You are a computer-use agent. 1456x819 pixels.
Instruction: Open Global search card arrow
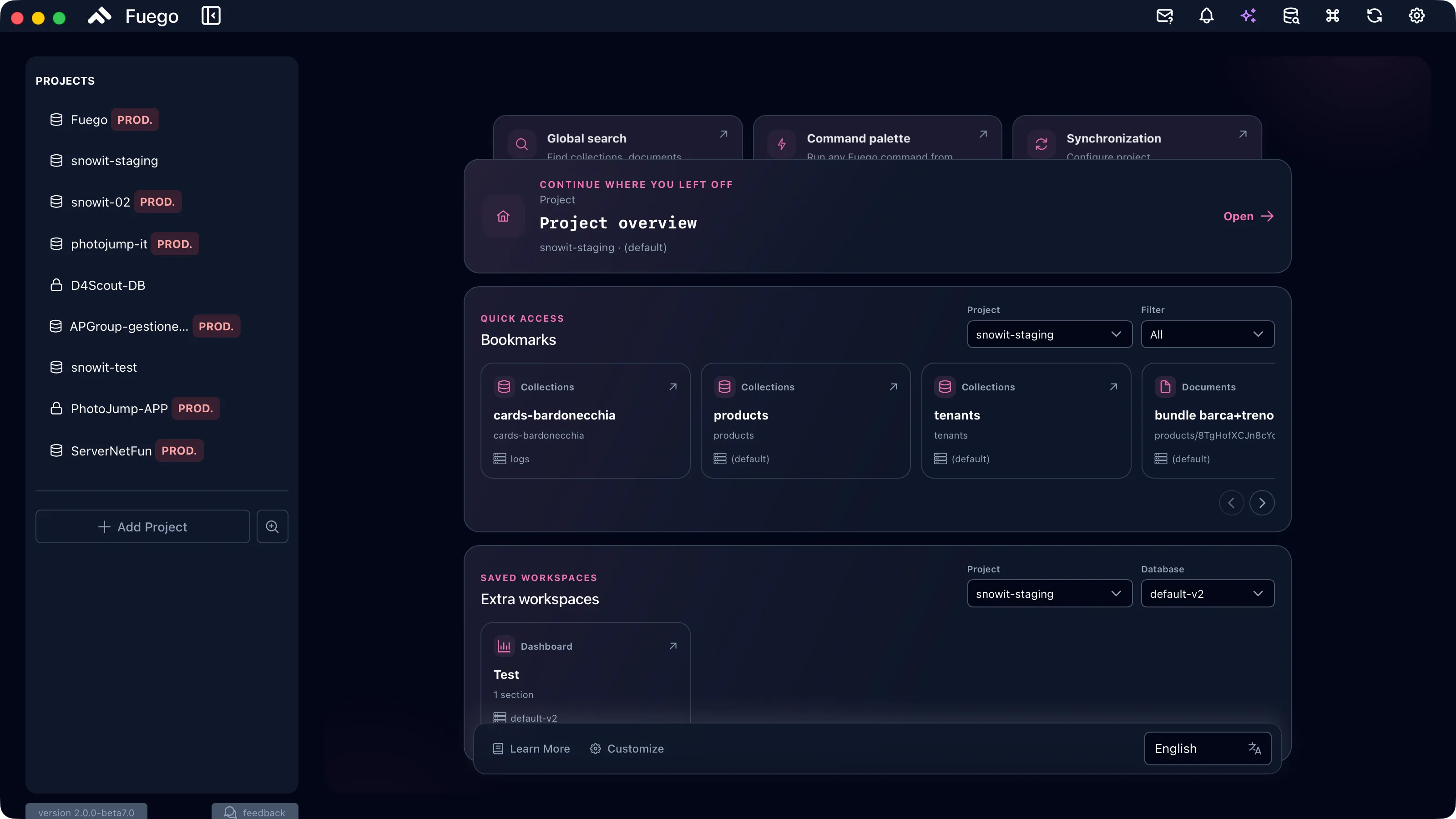pos(723,134)
